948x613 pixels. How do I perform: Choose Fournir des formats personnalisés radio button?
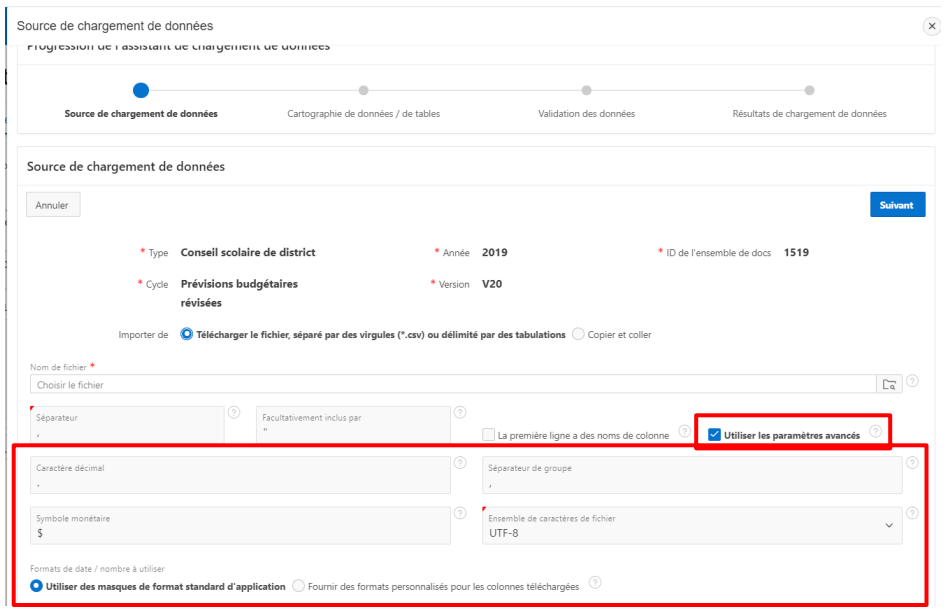pyautogui.click(x=298, y=585)
